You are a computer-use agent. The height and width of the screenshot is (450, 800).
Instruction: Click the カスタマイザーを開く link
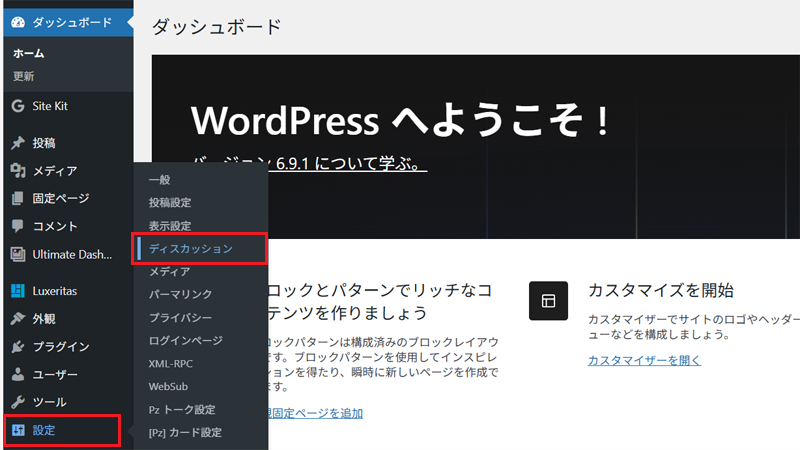click(644, 360)
